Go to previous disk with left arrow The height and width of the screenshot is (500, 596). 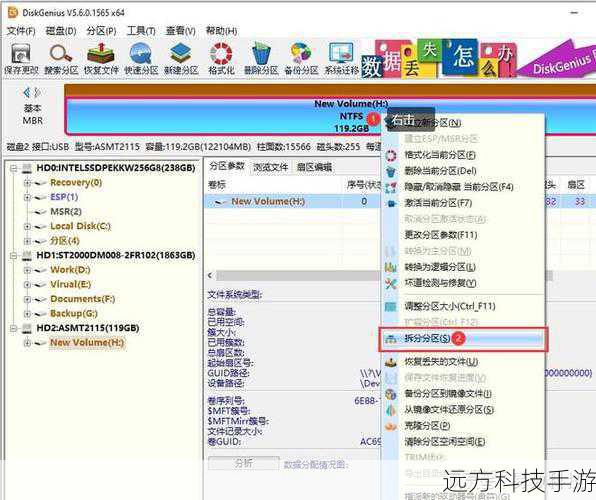tap(26, 92)
